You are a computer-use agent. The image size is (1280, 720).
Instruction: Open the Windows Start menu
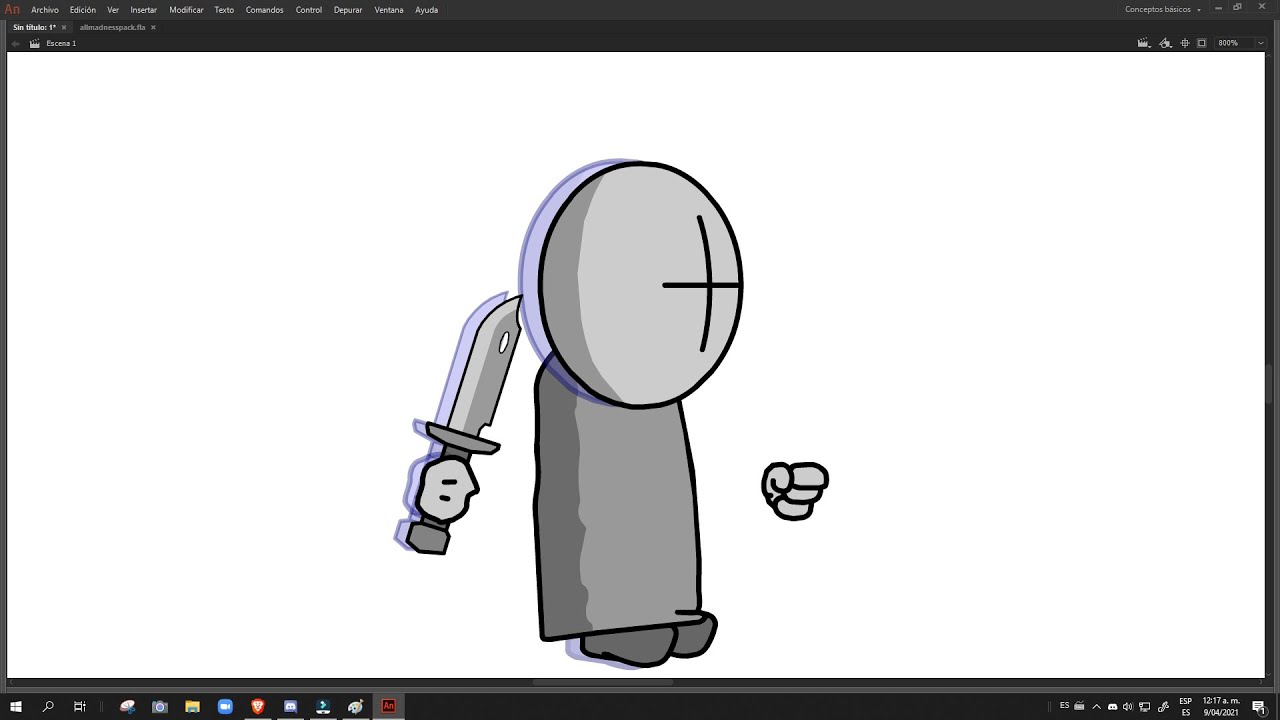point(16,706)
